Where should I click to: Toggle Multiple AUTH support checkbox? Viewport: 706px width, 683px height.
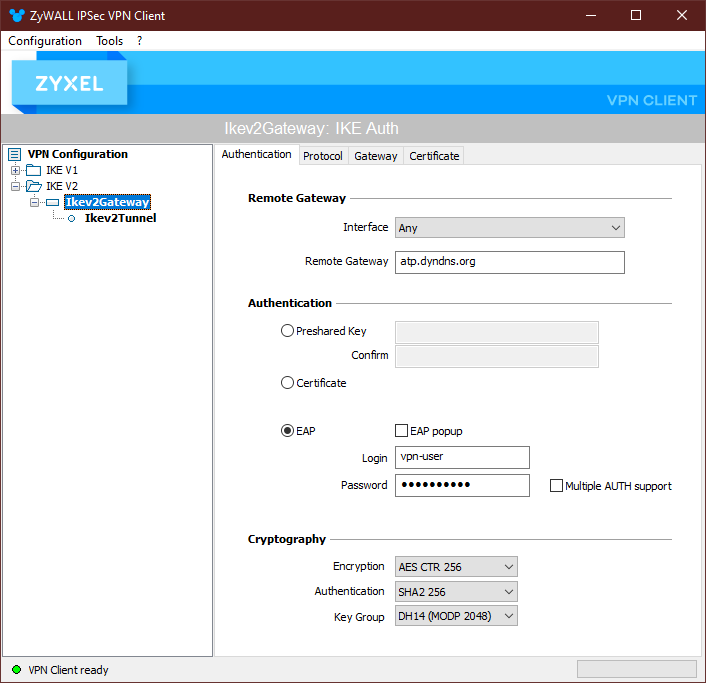click(557, 486)
